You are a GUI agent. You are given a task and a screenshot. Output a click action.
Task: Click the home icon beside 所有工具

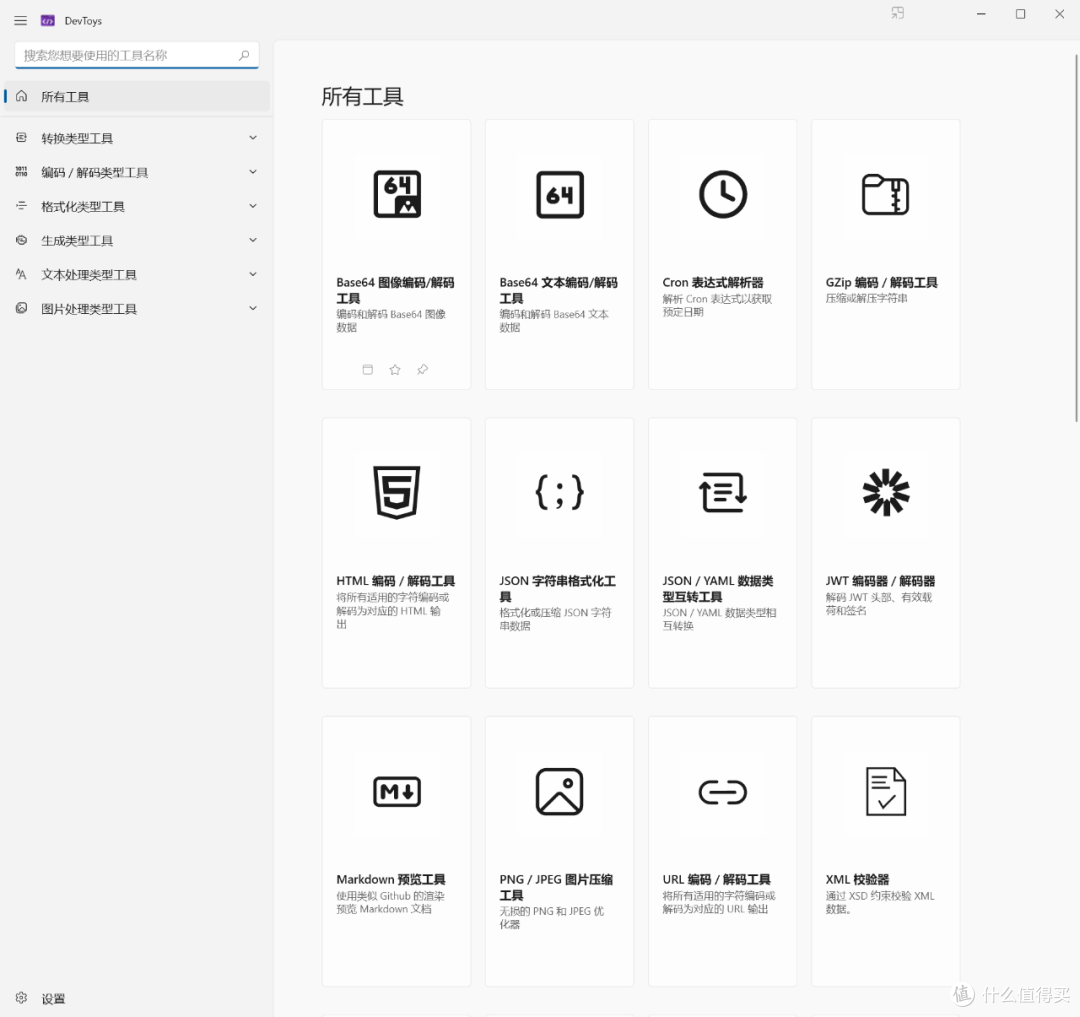click(21, 96)
